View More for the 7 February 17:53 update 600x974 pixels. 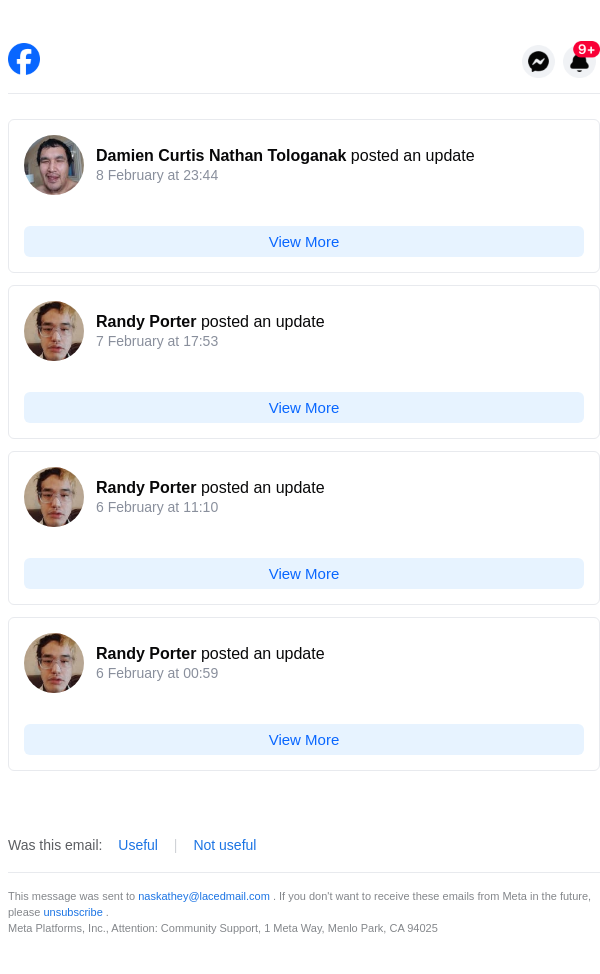304,407
